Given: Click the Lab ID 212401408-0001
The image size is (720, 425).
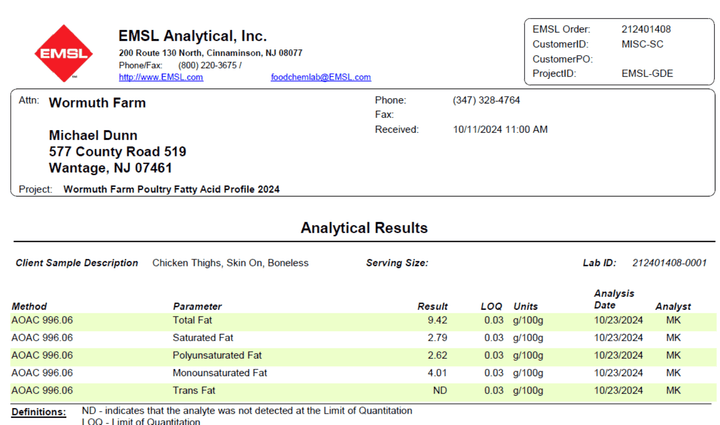Looking at the screenshot, I should point(669,263).
